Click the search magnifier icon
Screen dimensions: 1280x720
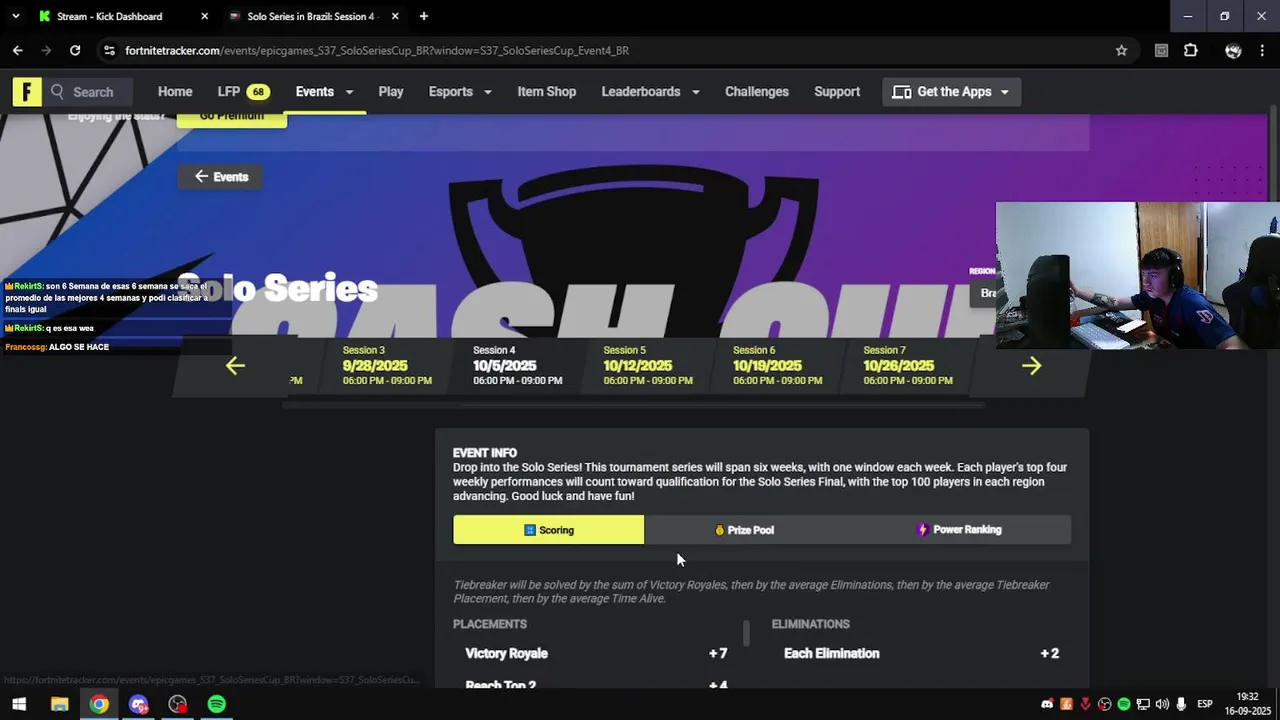57,92
